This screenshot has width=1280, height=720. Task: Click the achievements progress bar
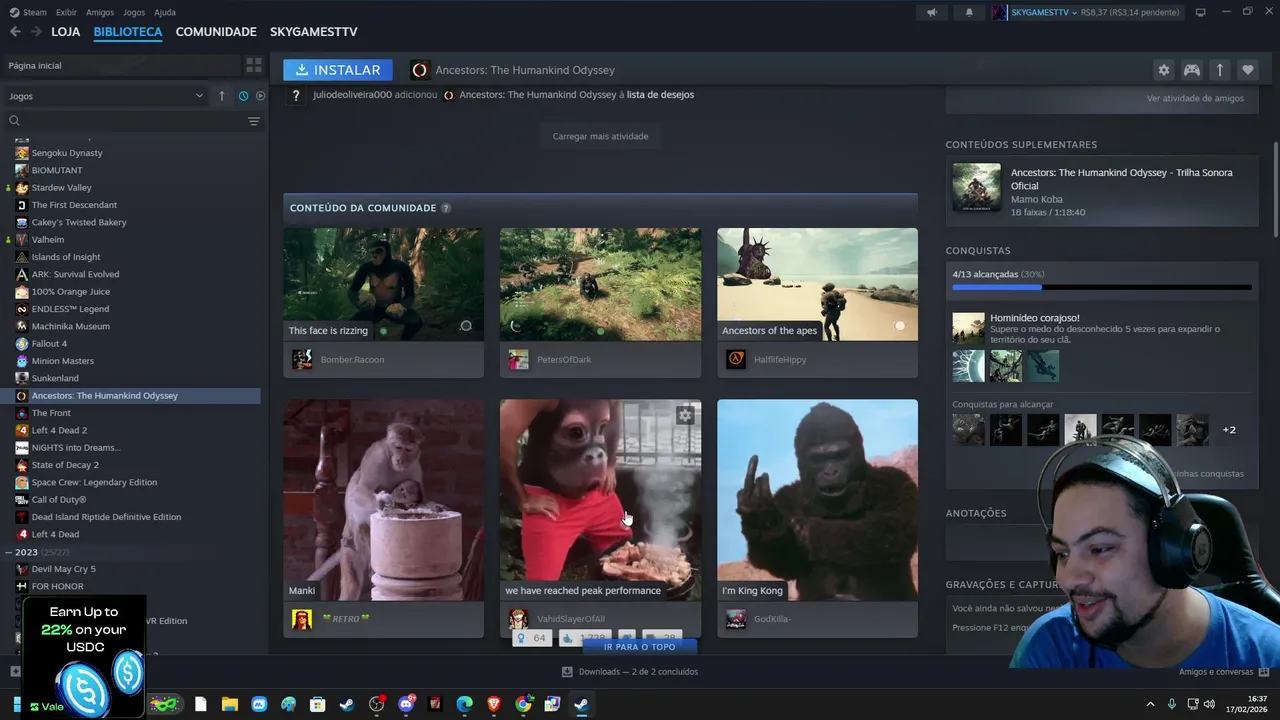click(x=1102, y=287)
